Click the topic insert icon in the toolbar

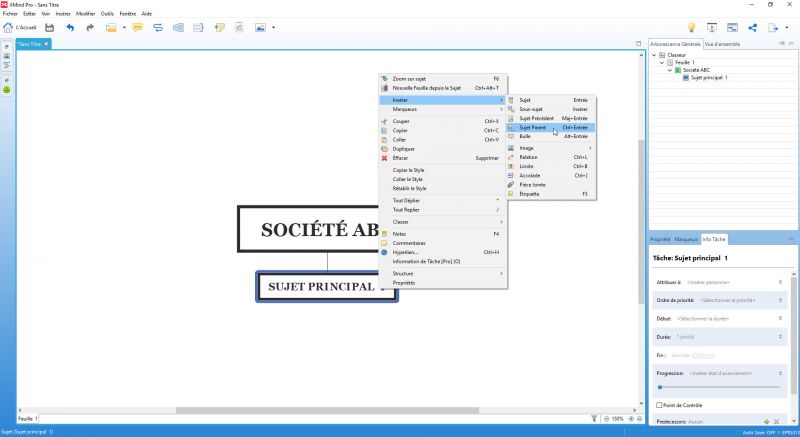(x=111, y=28)
